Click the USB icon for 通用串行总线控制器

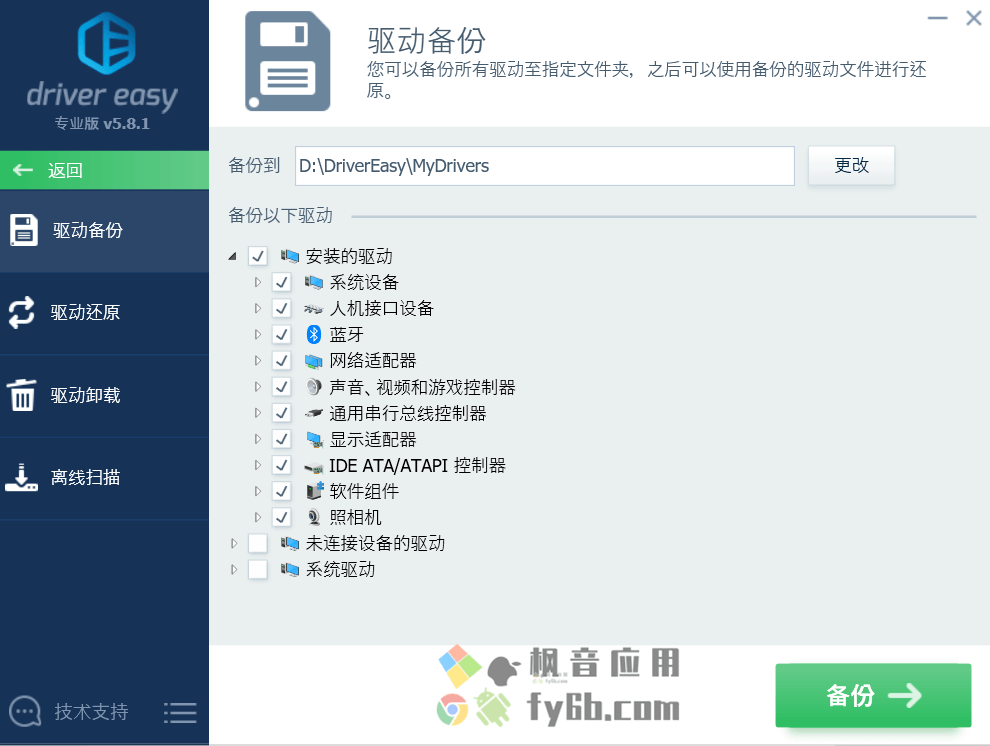(x=314, y=413)
